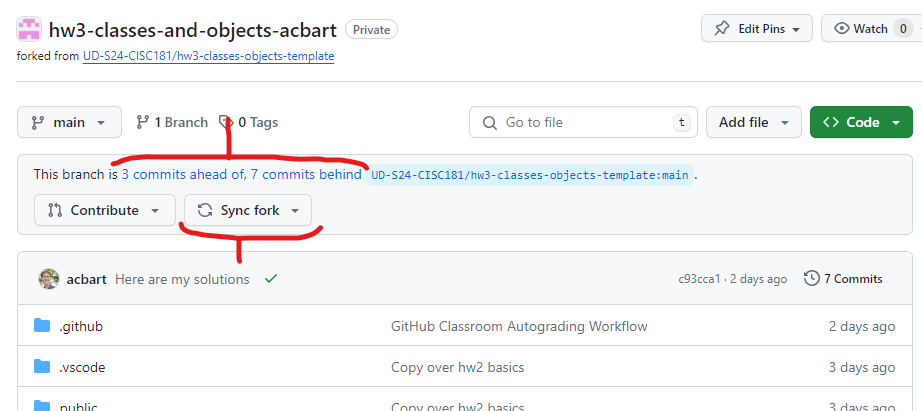Expand the Sync fork dropdown
This screenshot has height=411, width=922.
point(248,210)
